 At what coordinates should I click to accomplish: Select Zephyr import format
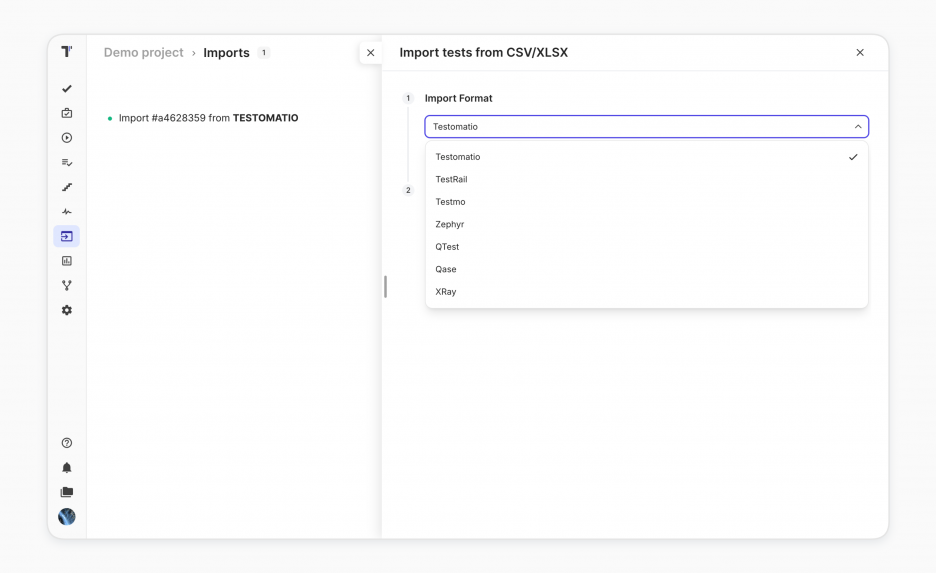pyautogui.click(x=646, y=224)
